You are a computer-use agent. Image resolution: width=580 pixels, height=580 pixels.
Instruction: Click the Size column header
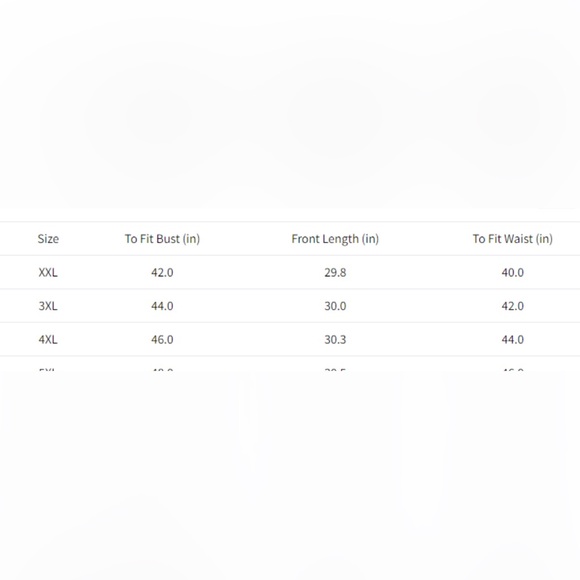click(48, 239)
